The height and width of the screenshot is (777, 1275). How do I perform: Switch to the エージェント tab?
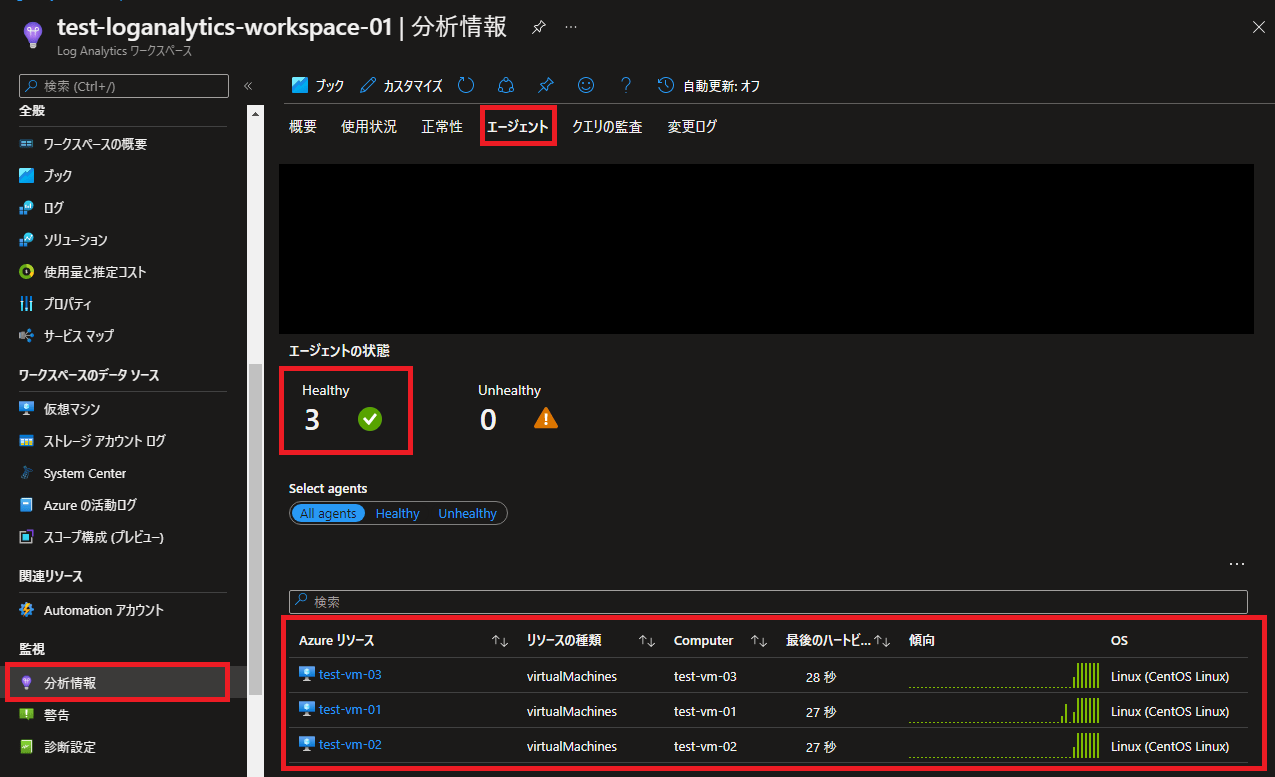pyautogui.click(x=518, y=127)
